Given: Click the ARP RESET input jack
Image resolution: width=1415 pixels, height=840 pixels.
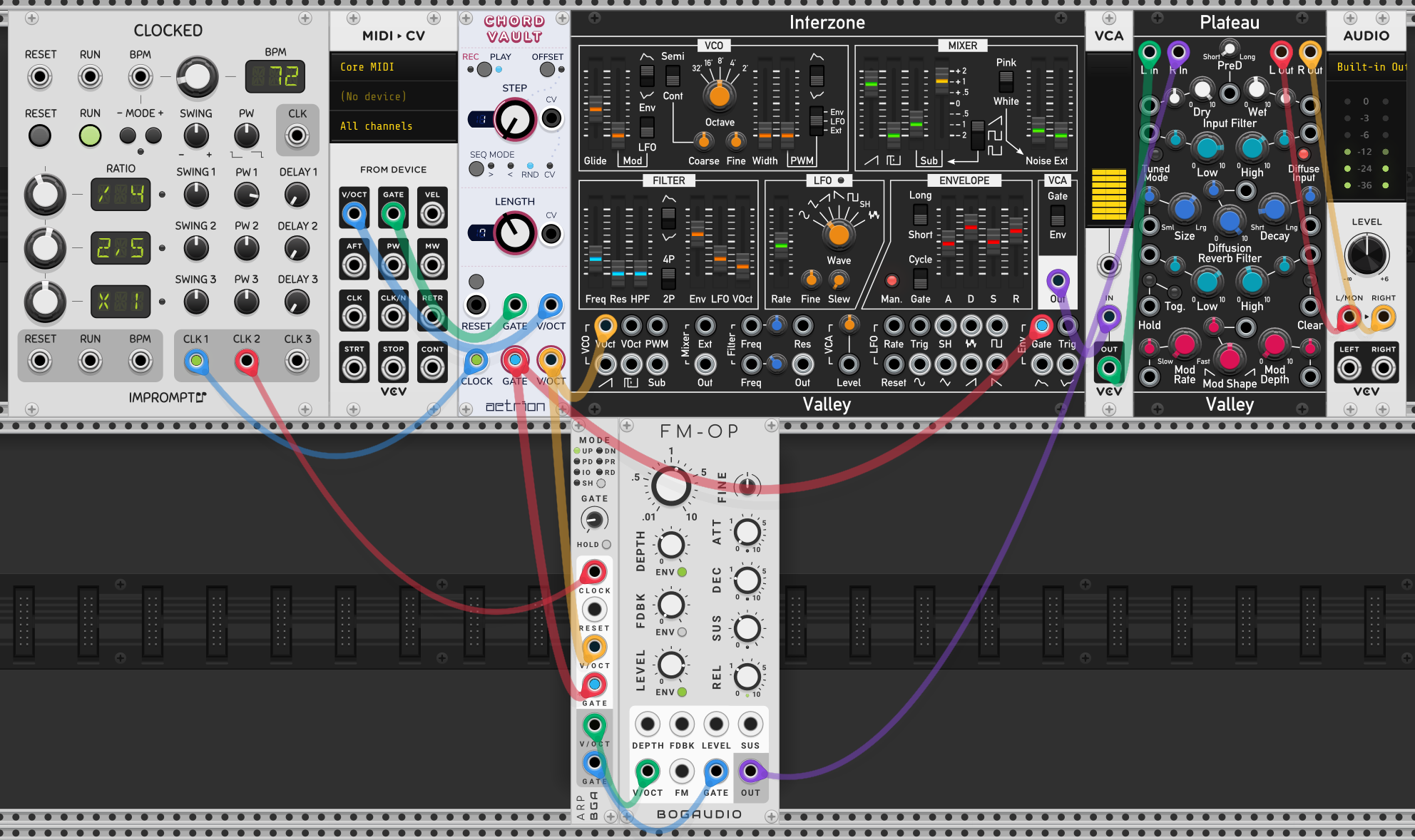Looking at the screenshot, I should pyautogui.click(x=594, y=610).
